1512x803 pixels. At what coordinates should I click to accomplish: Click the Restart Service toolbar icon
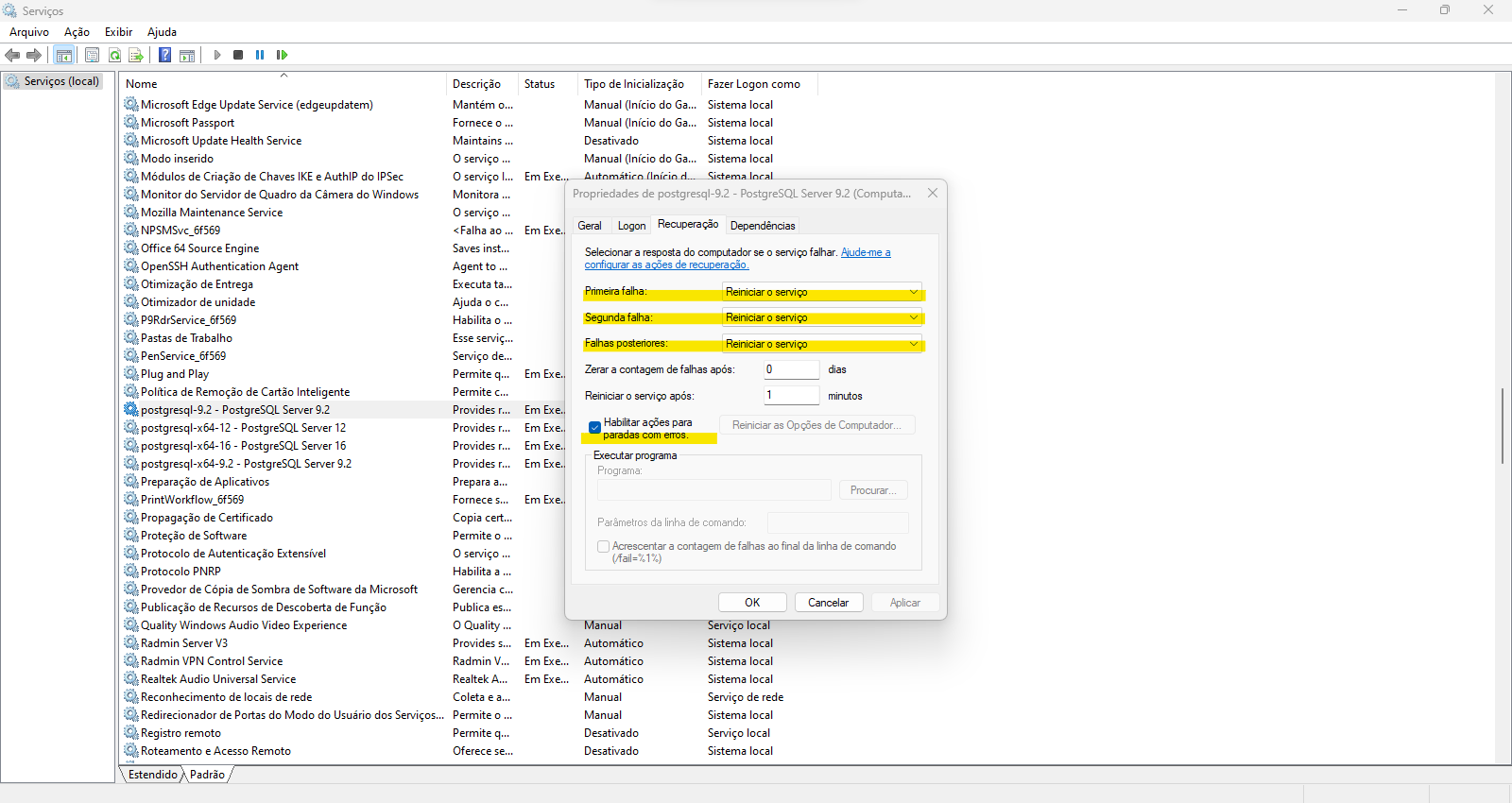point(282,55)
